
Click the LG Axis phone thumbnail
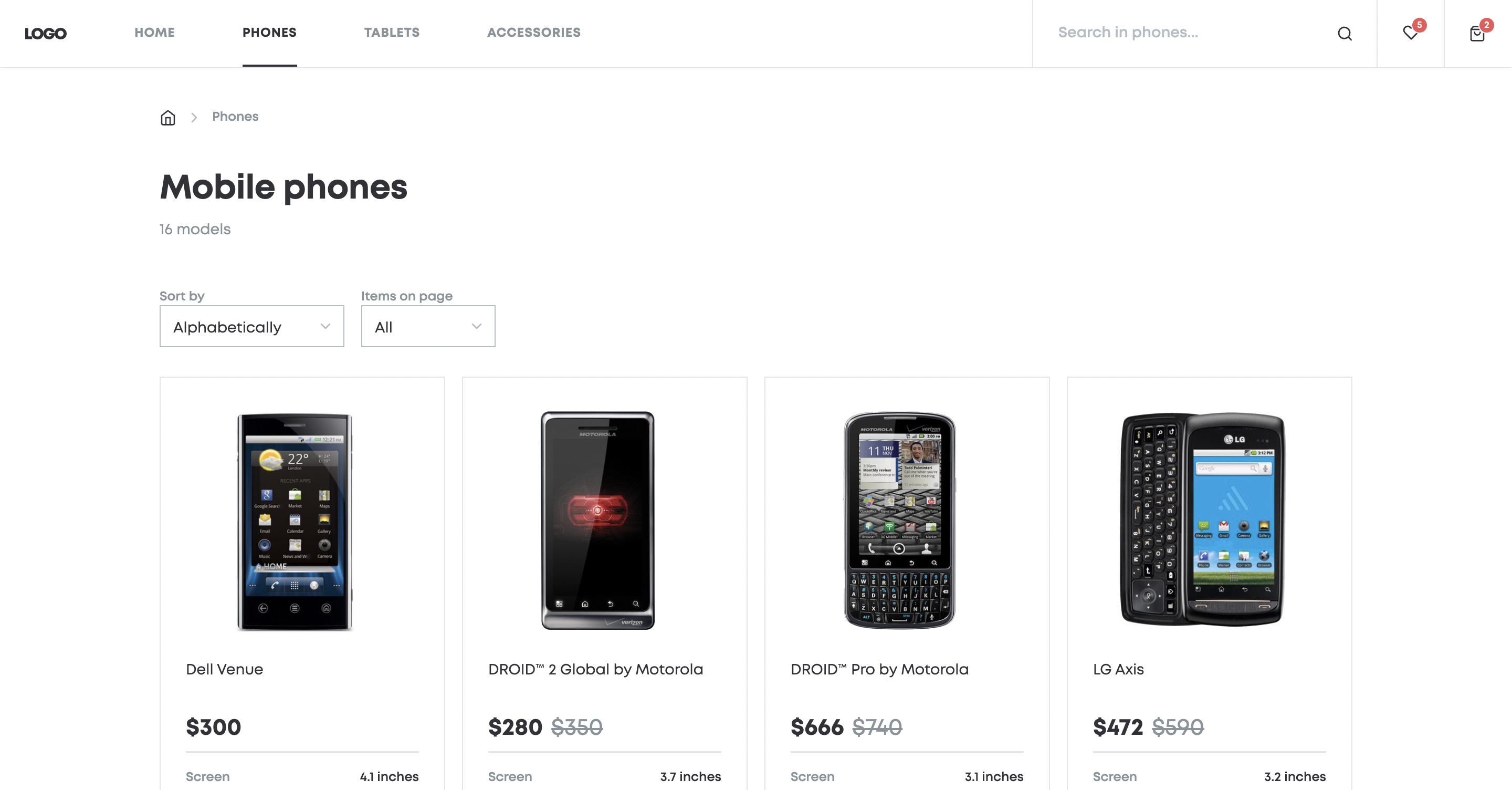[1202, 519]
